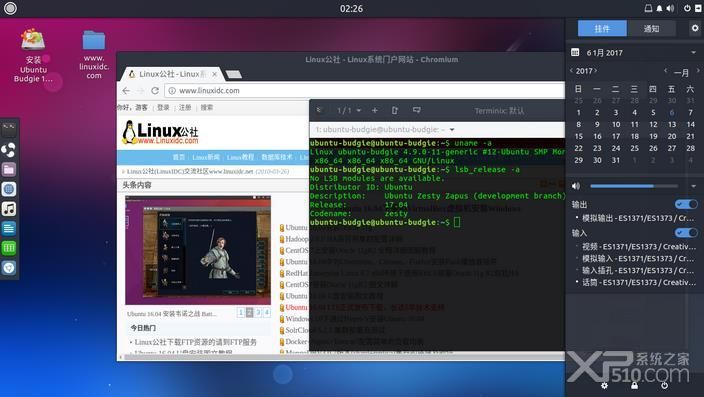Open settings gear at Raven panel bottom
704x397 pixels.
[604, 385]
